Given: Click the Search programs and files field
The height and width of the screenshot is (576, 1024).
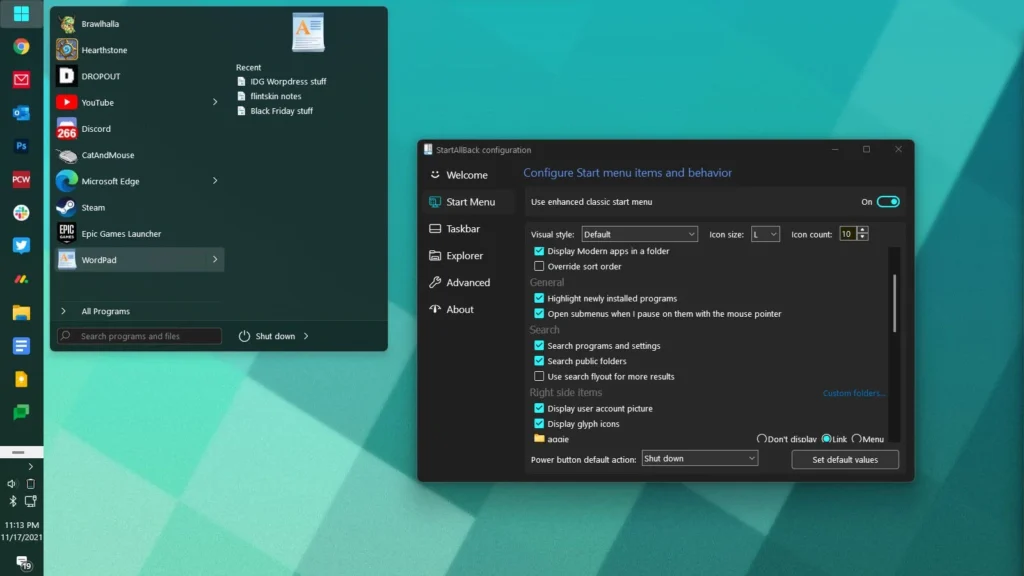Looking at the screenshot, I should [140, 336].
